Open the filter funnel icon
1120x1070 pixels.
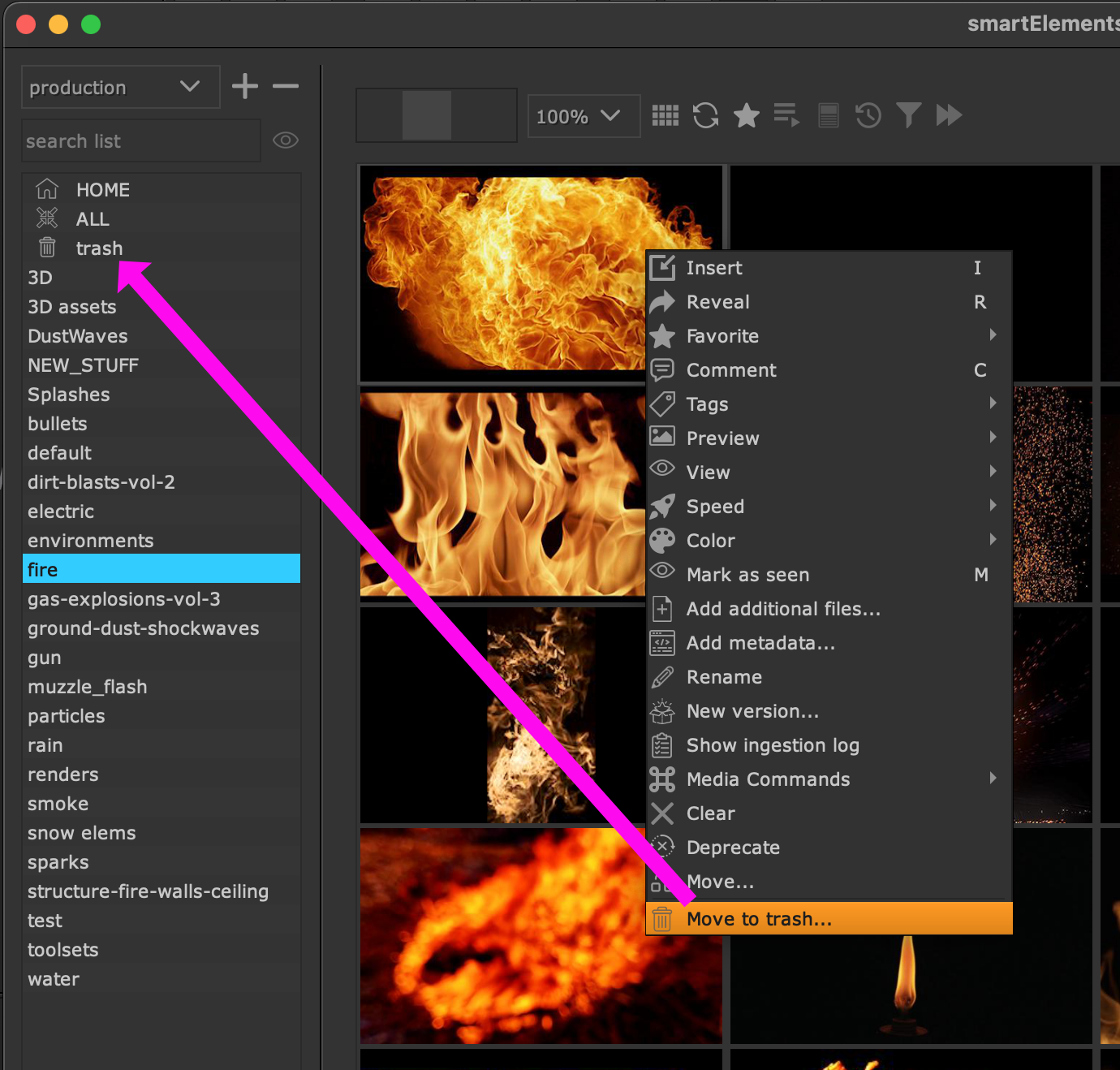pos(908,115)
